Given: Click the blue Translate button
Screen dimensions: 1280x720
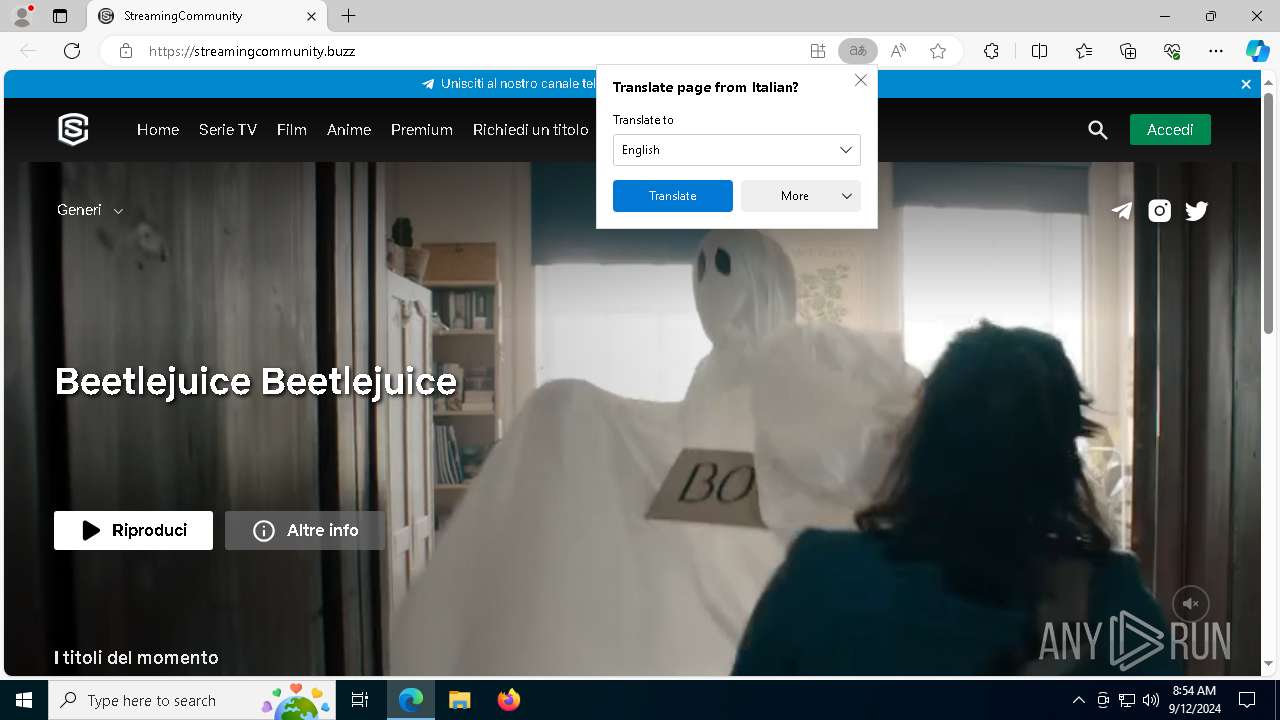Looking at the screenshot, I should pos(673,196).
